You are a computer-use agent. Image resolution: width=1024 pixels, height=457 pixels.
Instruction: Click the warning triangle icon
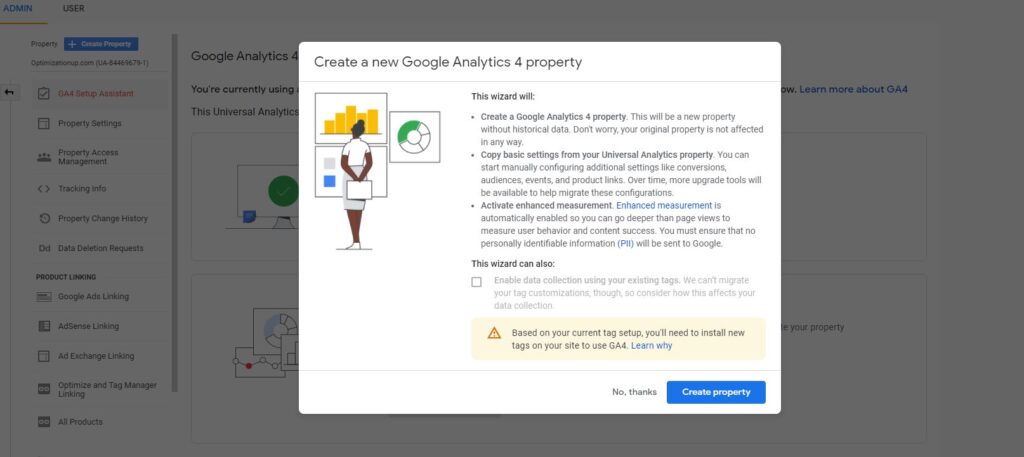pos(494,333)
